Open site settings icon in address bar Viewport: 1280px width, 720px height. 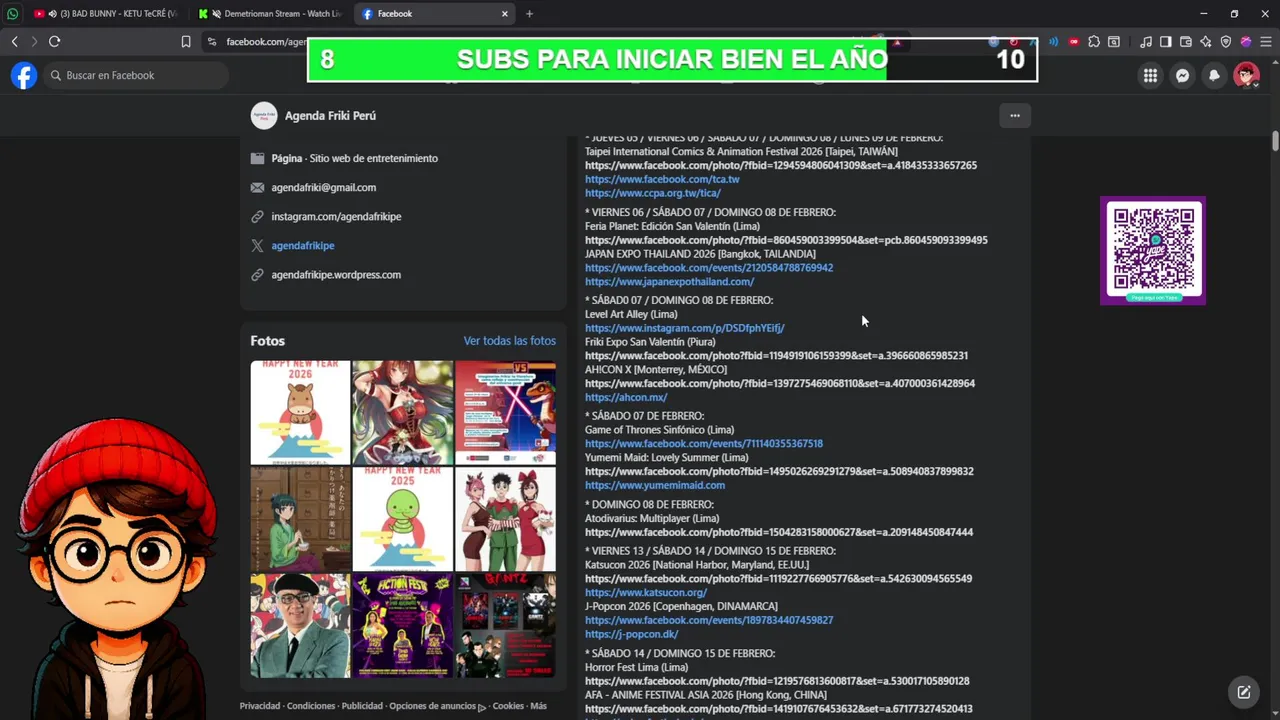click(x=212, y=42)
